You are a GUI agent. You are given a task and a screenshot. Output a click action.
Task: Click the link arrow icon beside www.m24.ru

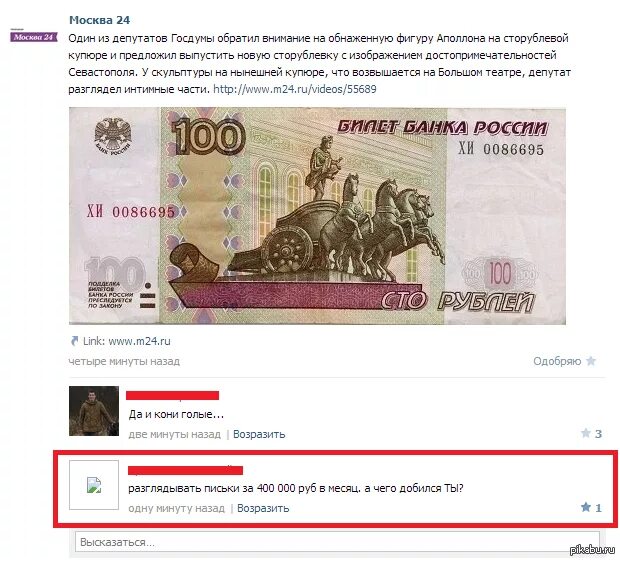click(74, 341)
